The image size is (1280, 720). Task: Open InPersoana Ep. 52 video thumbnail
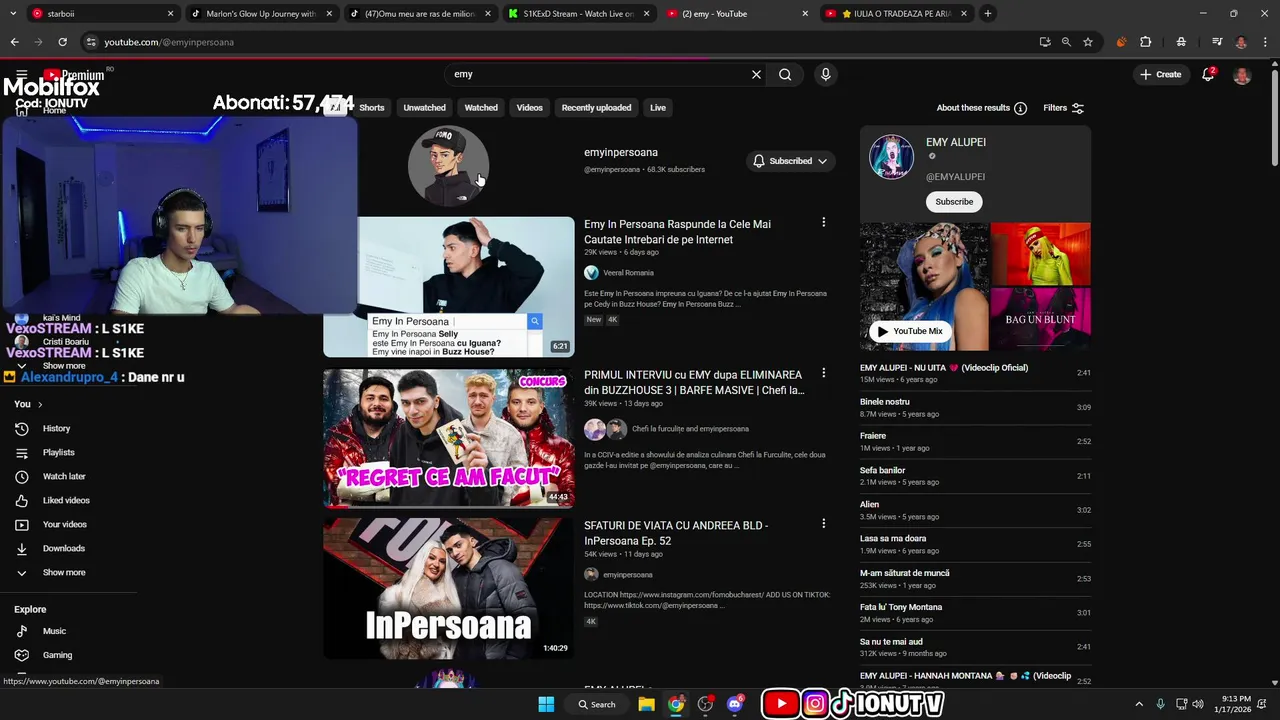449,588
